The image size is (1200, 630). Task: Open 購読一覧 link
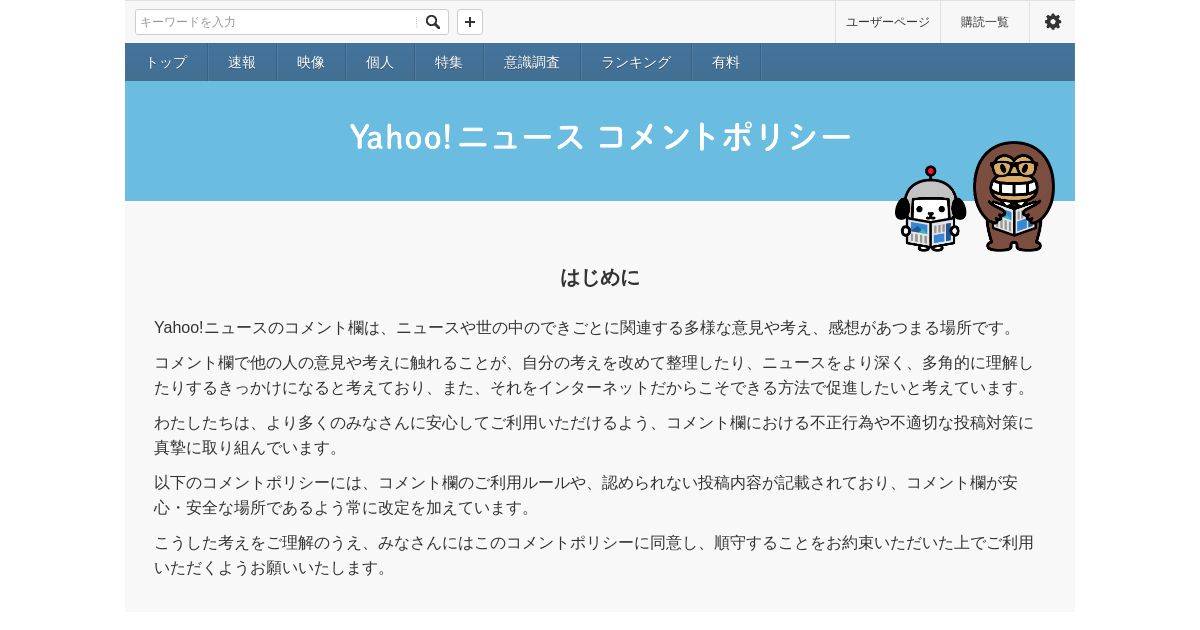pyautogui.click(x=985, y=22)
